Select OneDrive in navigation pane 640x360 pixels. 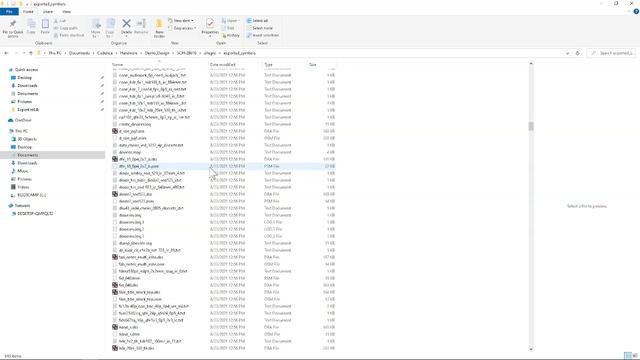tap(23, 120)
